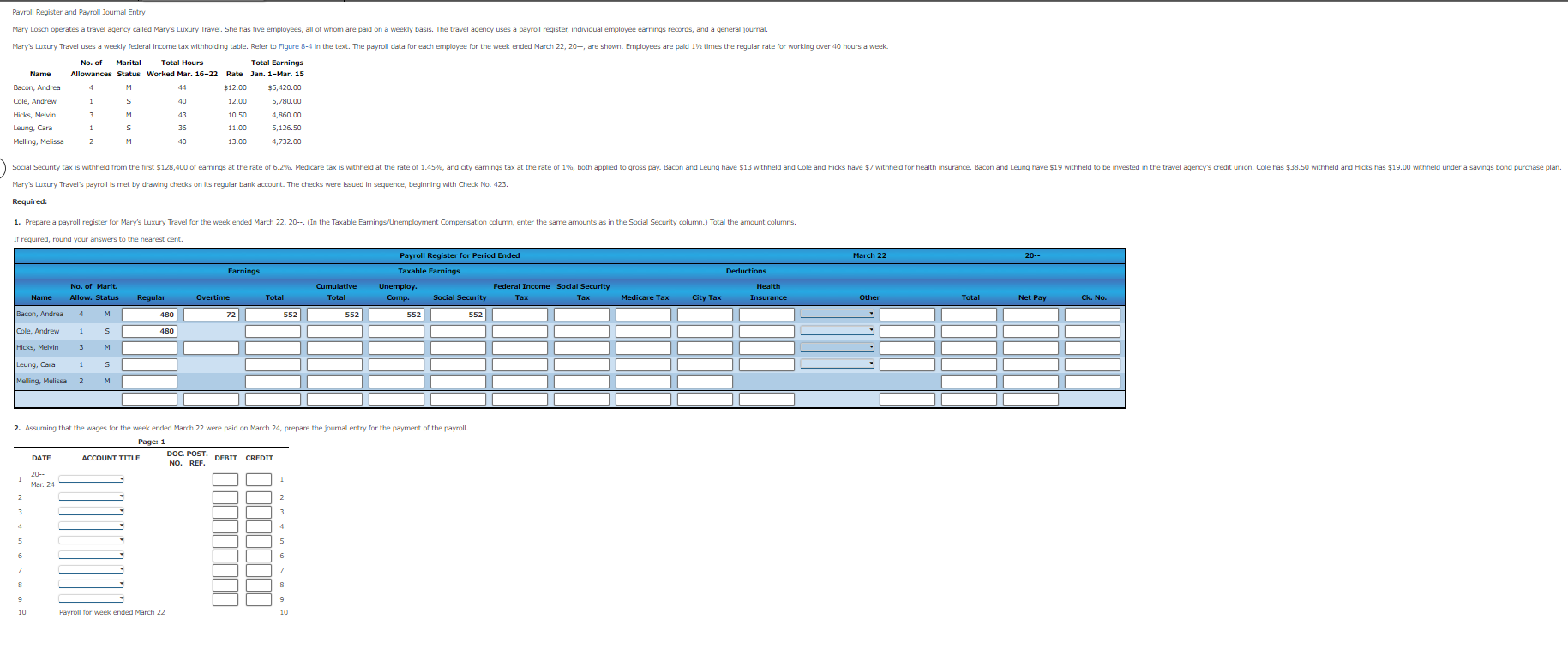Viewport: 1568px width, 661px height.
Task: Click Credit field on journal line 9
Action: [259, 599]
